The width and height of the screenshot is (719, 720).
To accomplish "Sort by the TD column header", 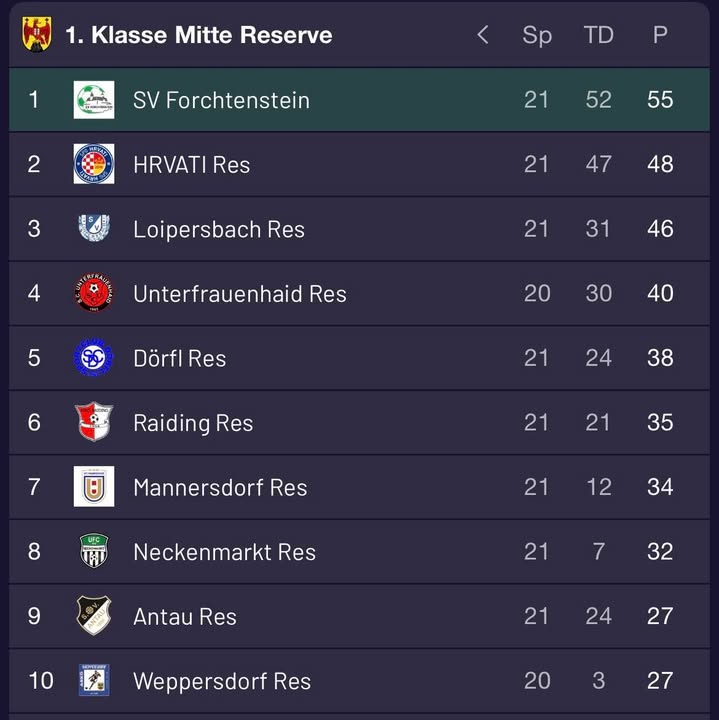I will click(598, 35).
